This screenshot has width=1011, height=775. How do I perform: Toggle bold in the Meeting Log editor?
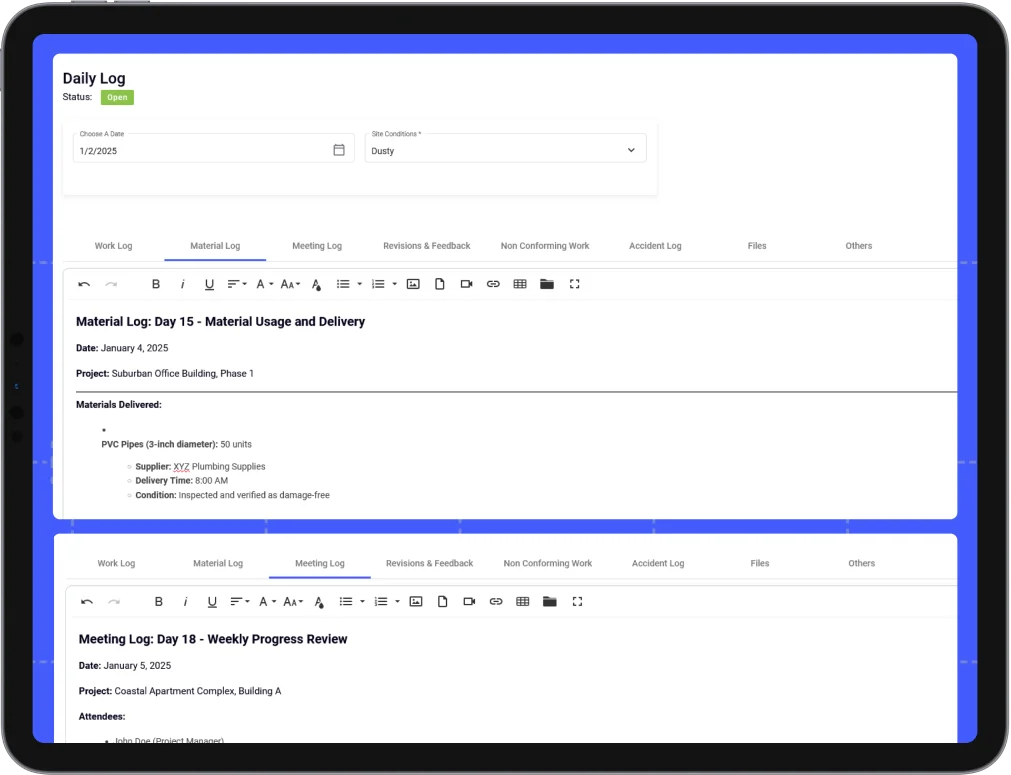point(159,602)
